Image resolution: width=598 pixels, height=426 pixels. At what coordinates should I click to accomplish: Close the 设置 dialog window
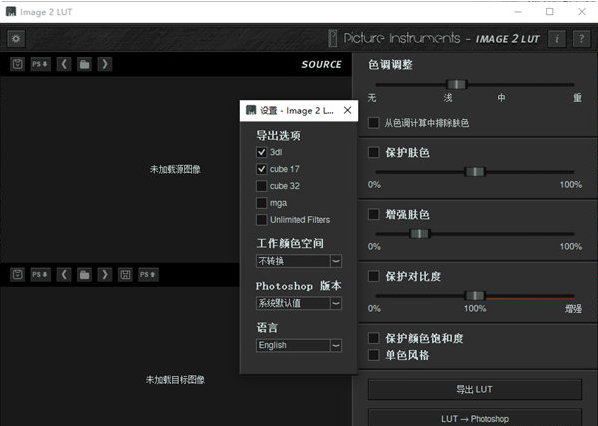coord(347,111)
